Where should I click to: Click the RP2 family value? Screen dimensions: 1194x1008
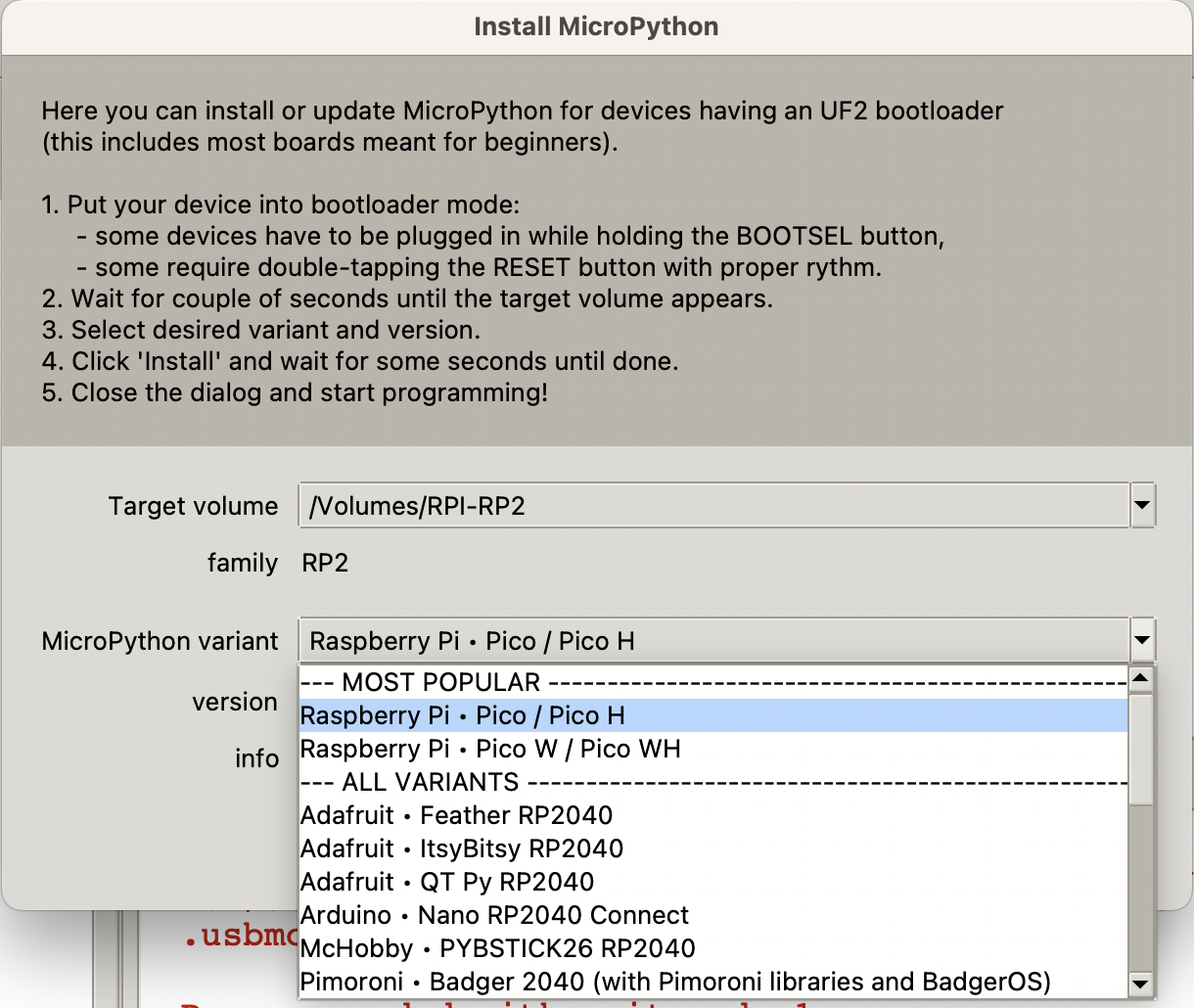pyautogui.click(x=325, y=563)
